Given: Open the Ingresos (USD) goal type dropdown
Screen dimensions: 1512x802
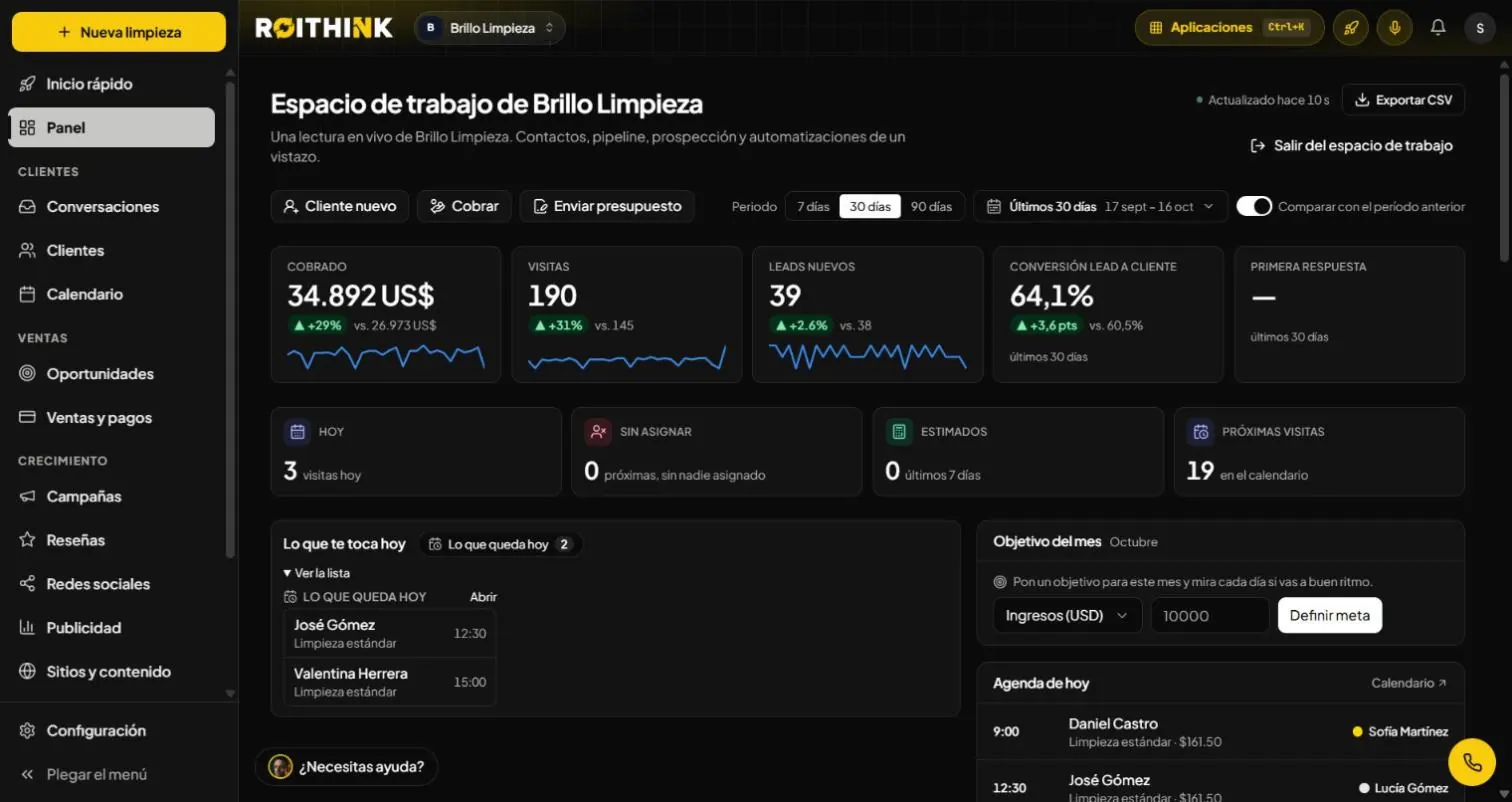Looking at the screenshot, I should (1067, 615).
